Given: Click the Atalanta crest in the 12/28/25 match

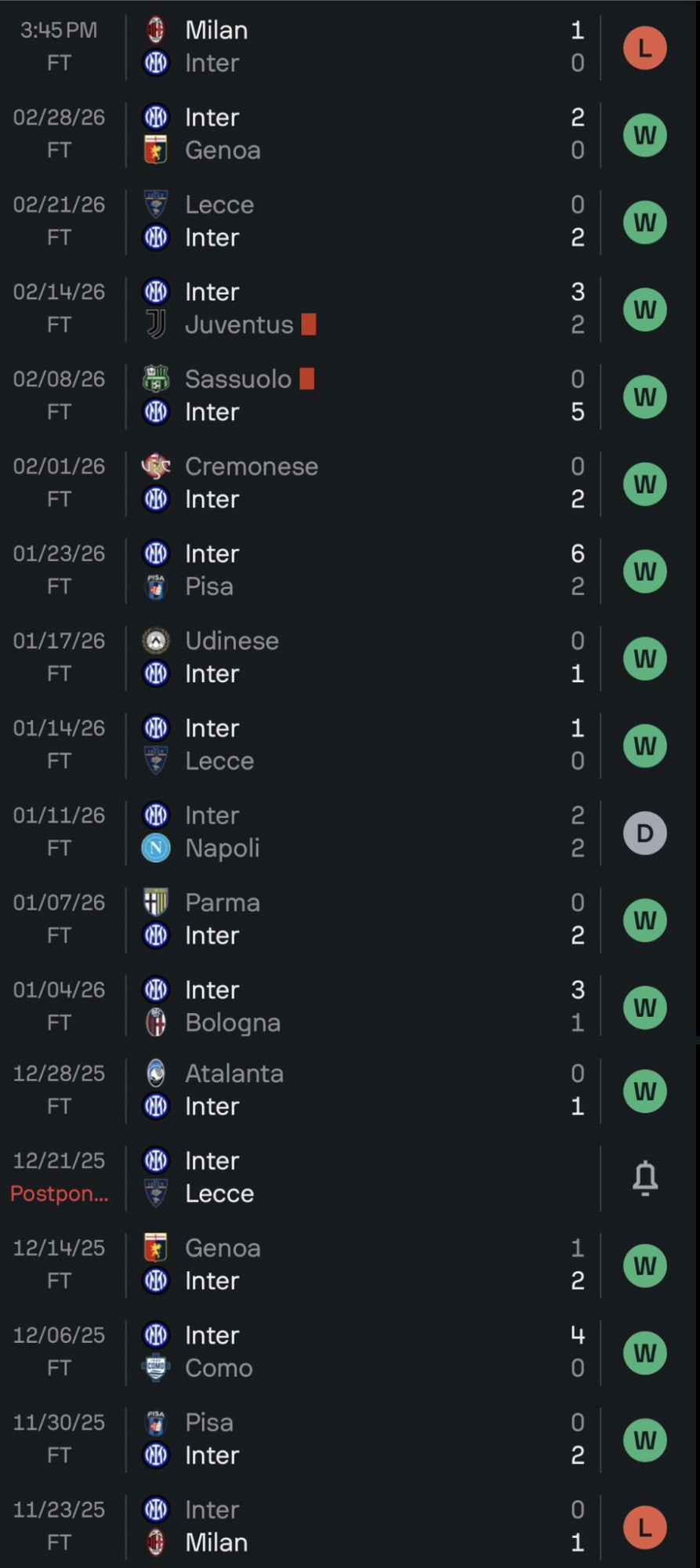Looking at the screenshot, I should coord(156,1074).
